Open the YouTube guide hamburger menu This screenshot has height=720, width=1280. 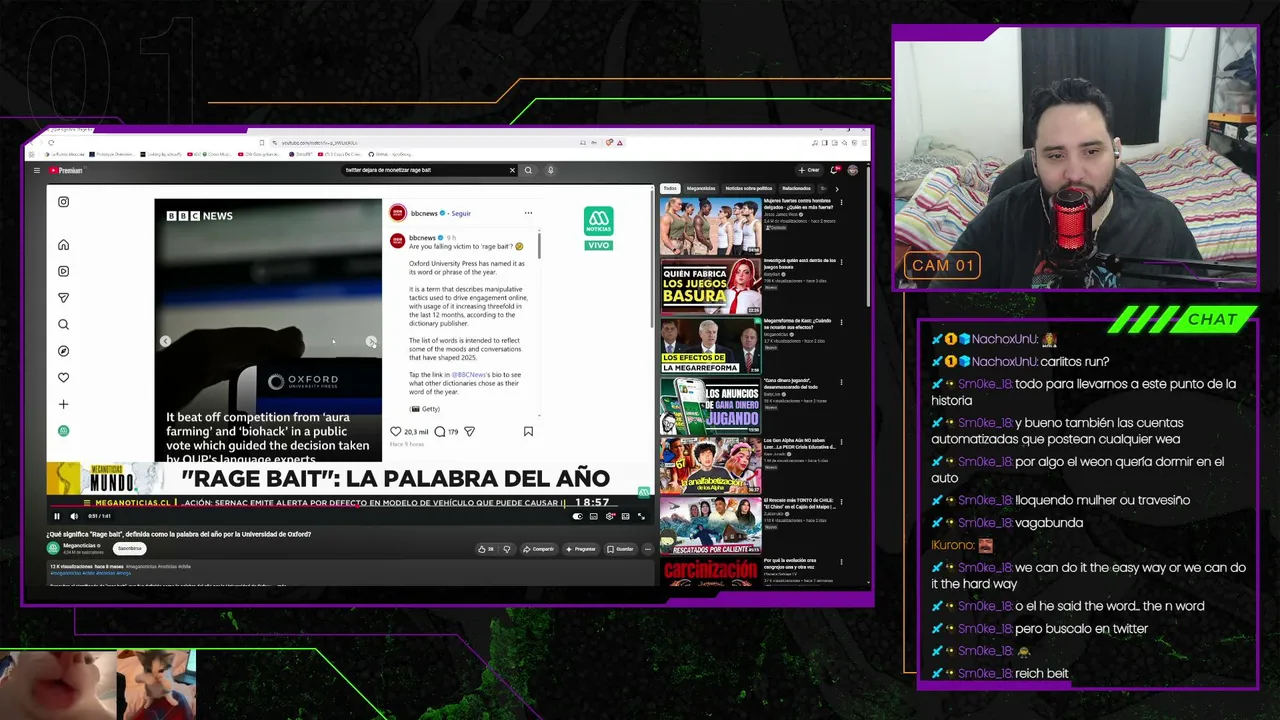point(37,170)
